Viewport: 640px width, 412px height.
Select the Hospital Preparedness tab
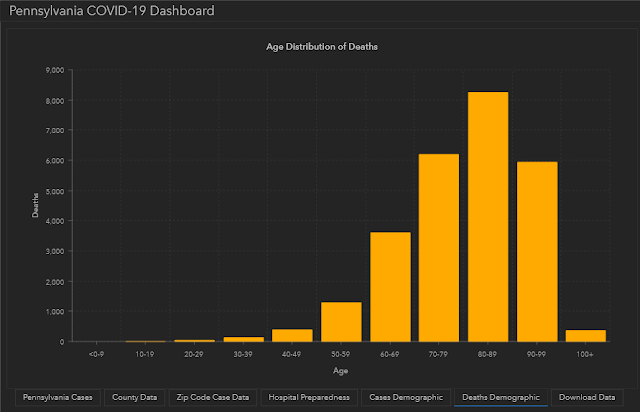tap(309, 397)
